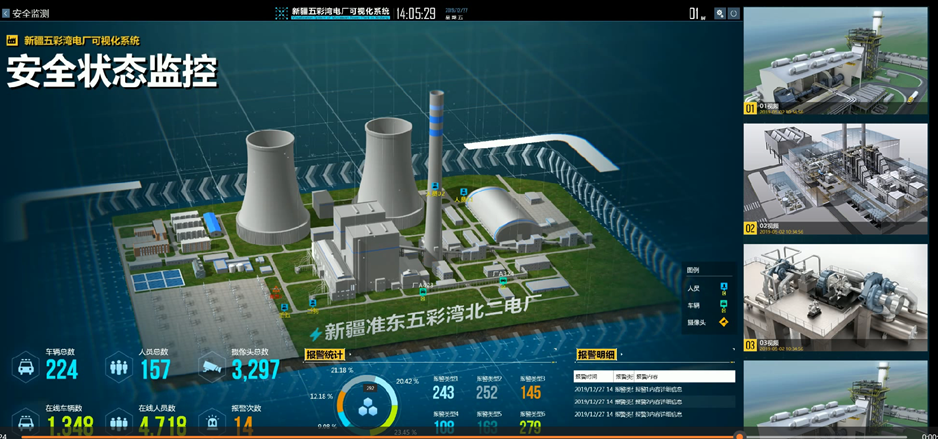Click the 292 tooltip on donut chart
Viewport: 938px width, 439px height.
[370, 388]
